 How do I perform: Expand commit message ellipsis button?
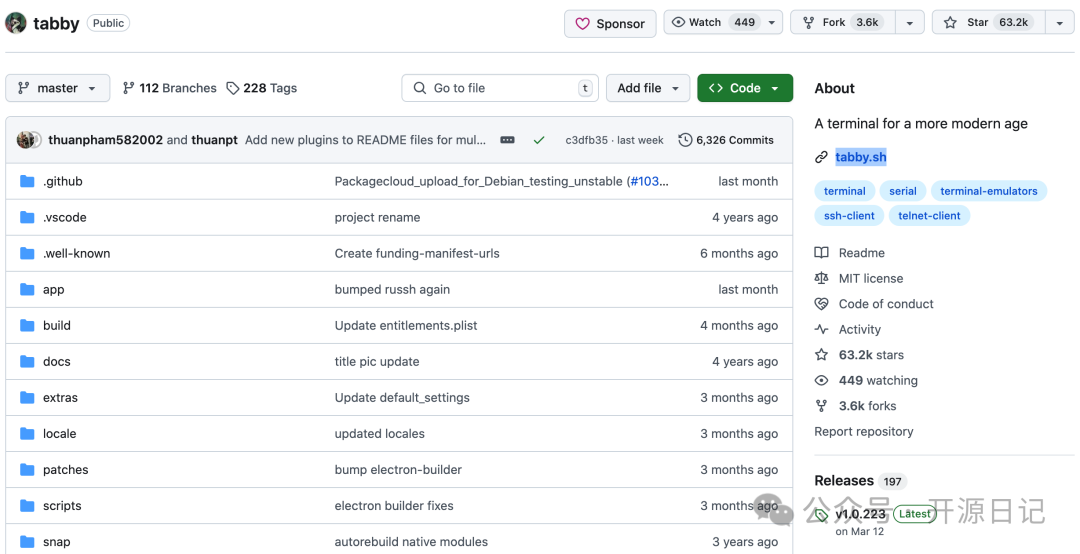tap(508, 140)
